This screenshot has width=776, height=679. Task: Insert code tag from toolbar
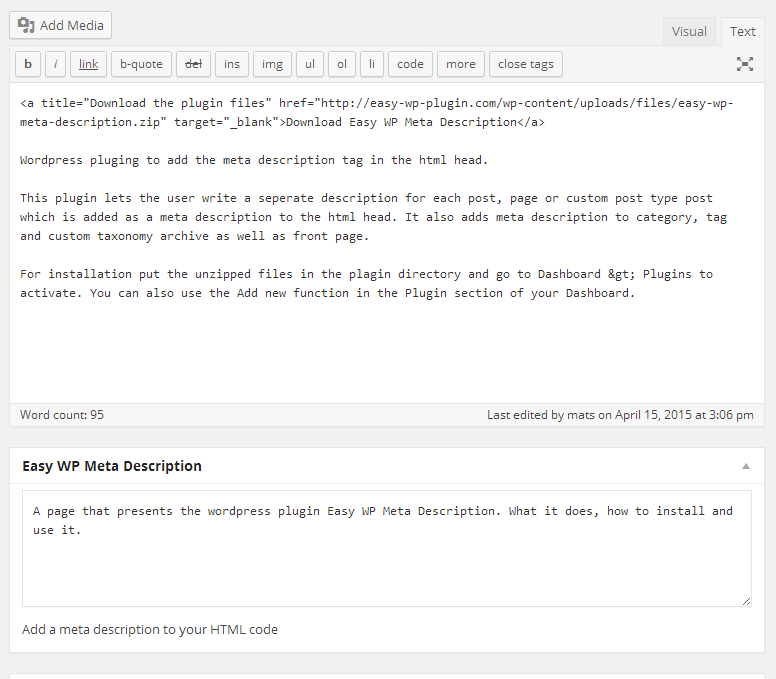tap(410, 64)
